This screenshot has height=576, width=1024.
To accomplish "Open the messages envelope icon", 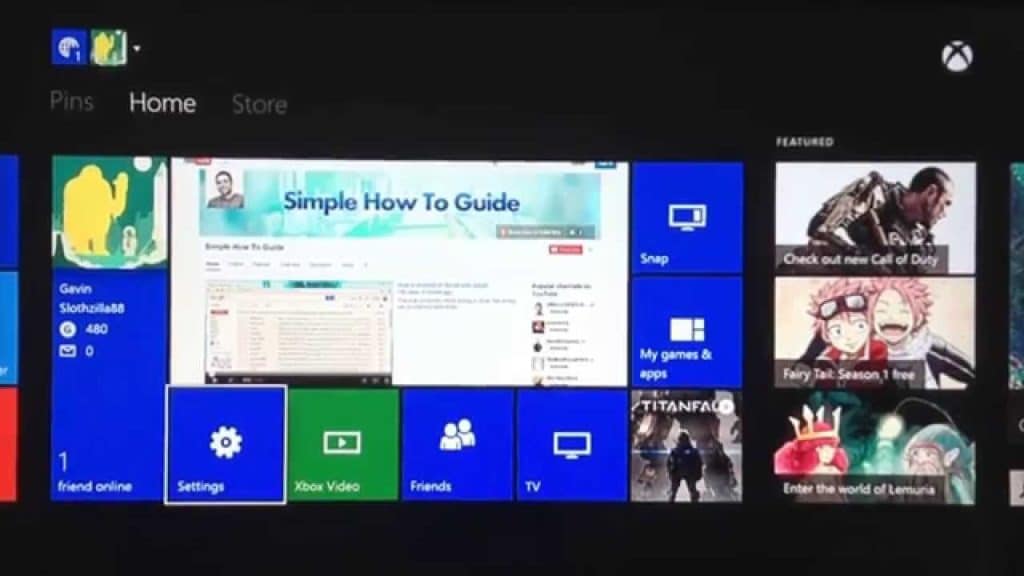I will [68, 351].
